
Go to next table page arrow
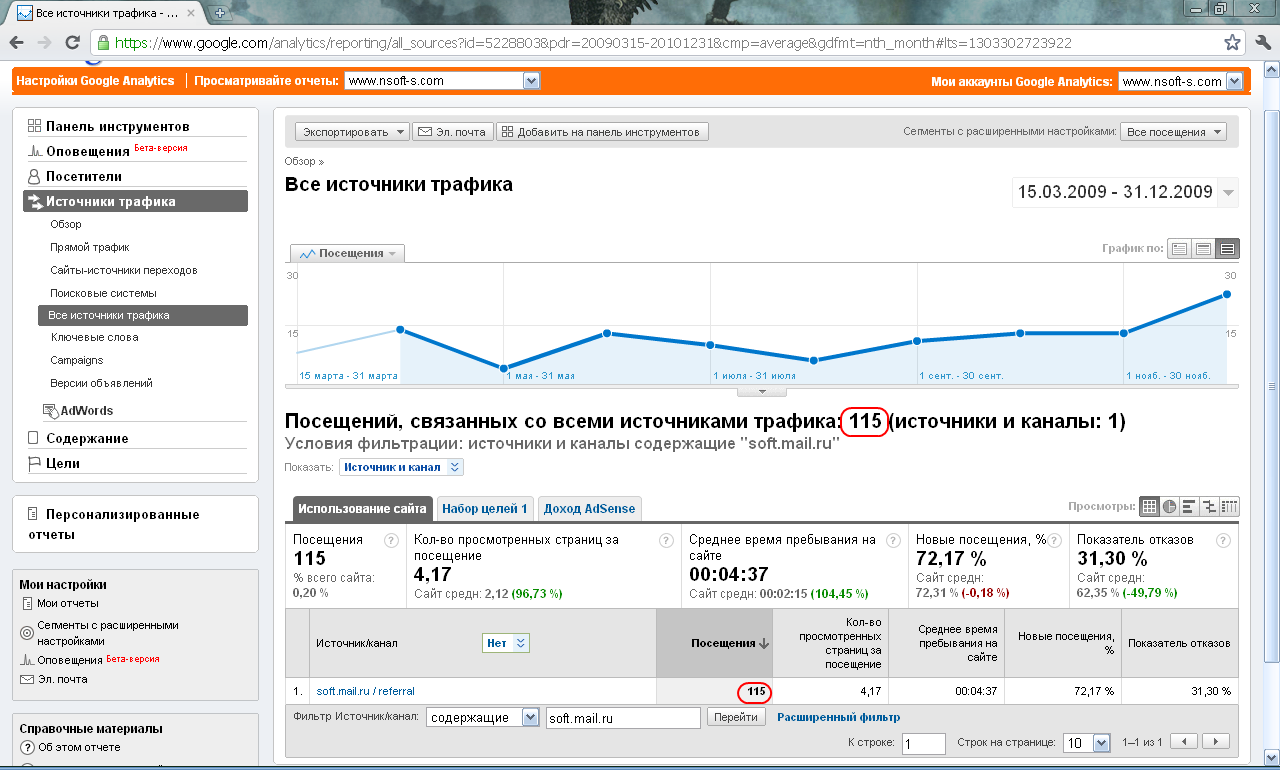[x=1215, y=742]
